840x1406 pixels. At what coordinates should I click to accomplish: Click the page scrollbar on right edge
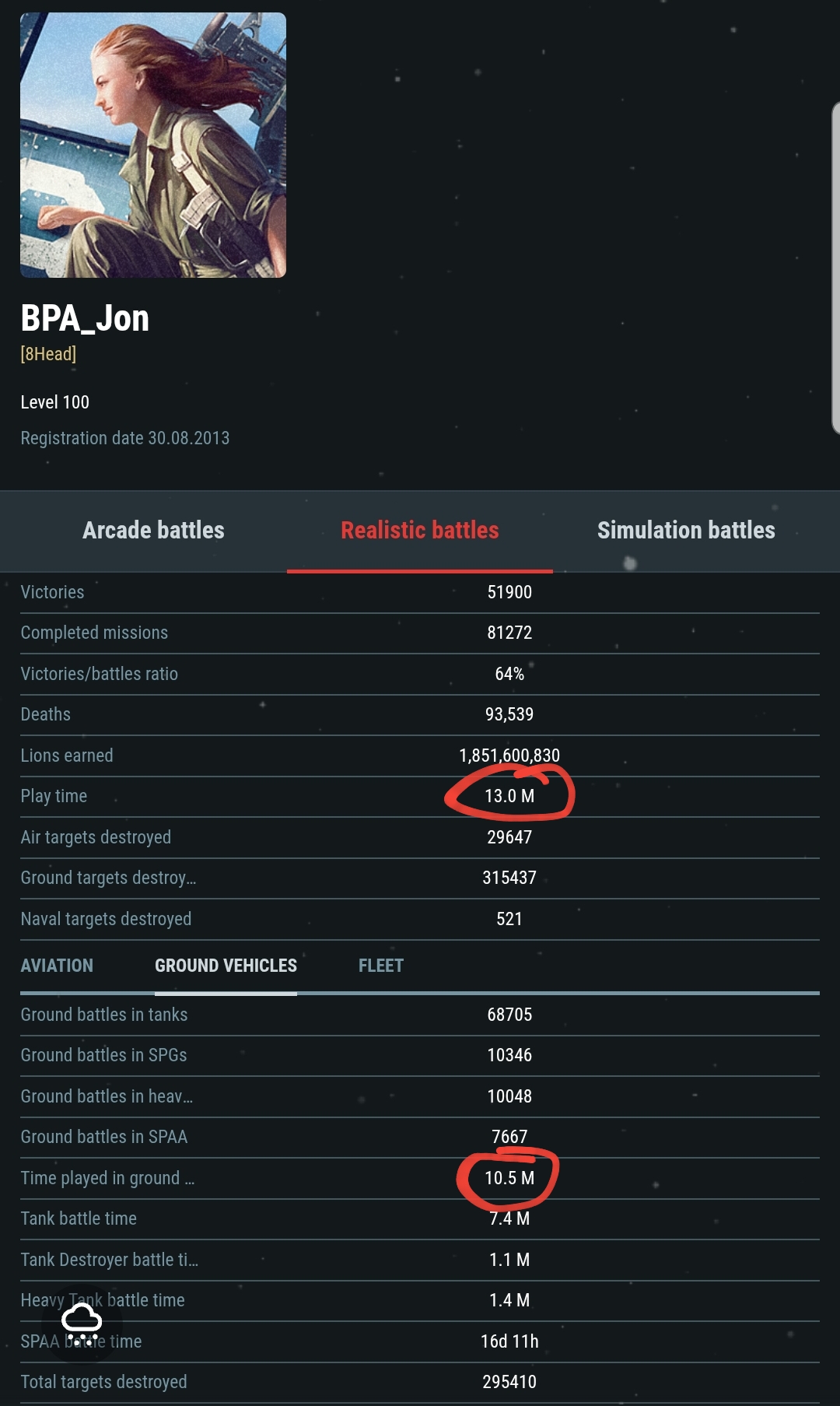tap(835, 265)
